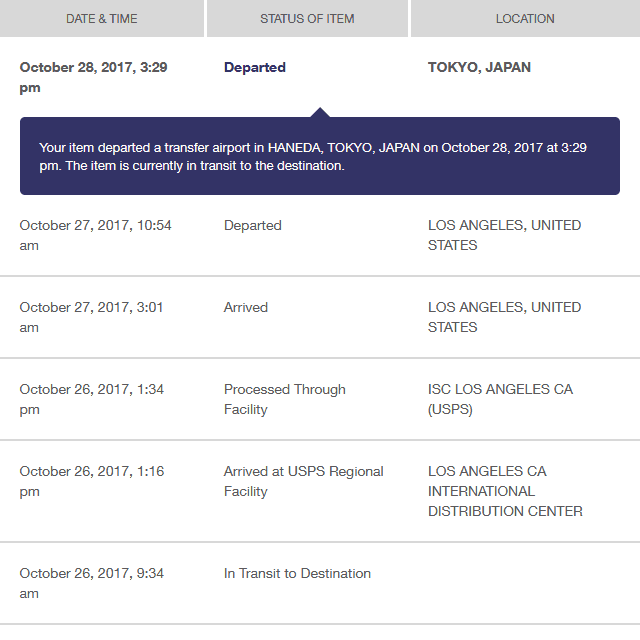Click LOS ANGELES location in the Arrived row
Viewport: 640px width, 640px height.
tap(504, 317)
